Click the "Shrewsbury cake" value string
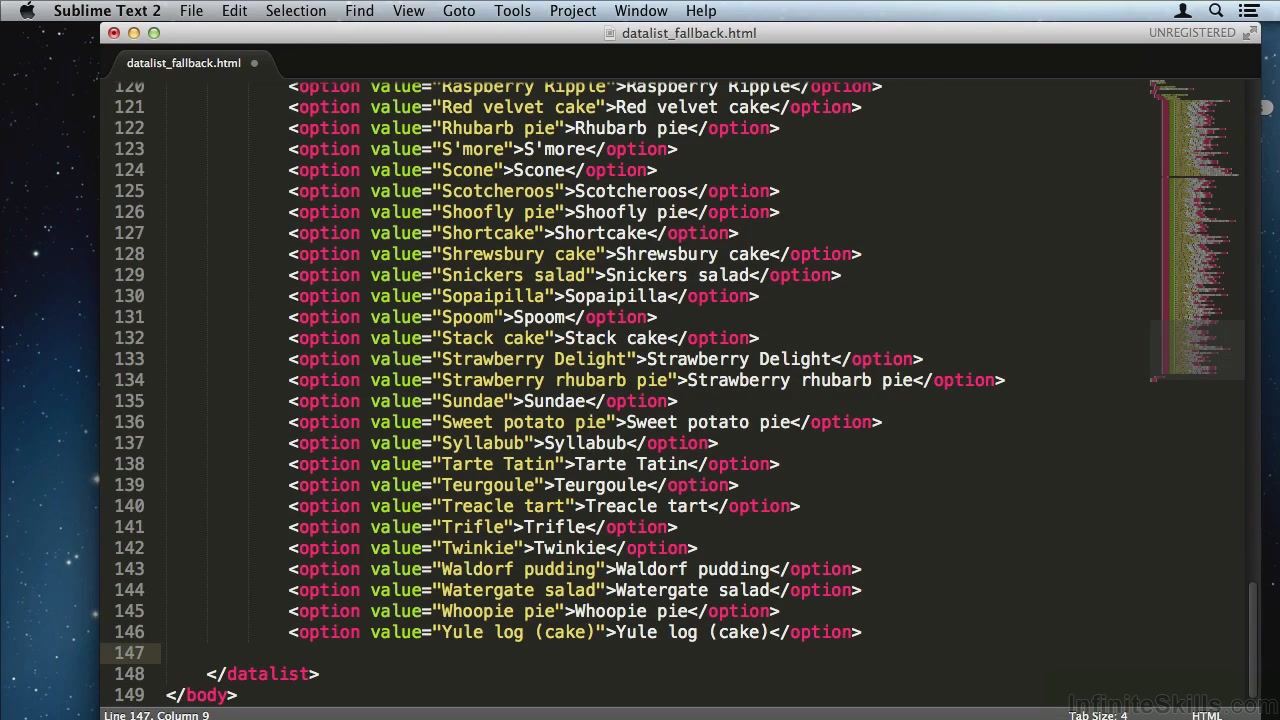The width and height of the screenshot is (1280, 720). 518,254
